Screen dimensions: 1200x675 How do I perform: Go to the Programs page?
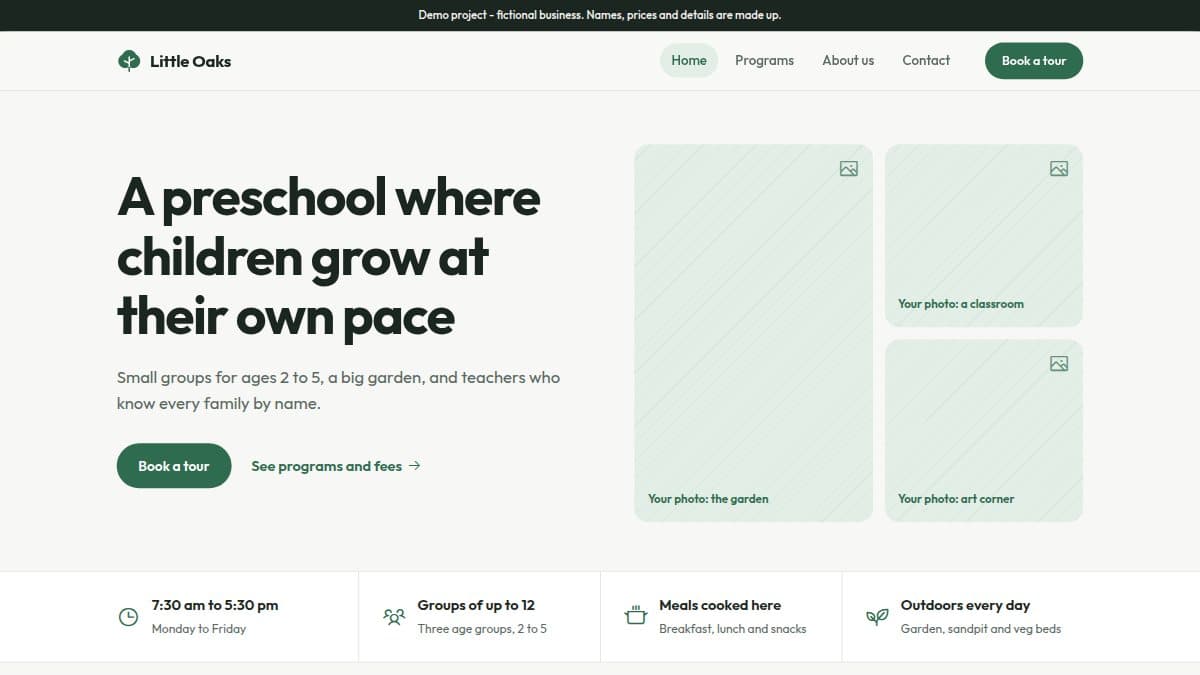[764, 60]
